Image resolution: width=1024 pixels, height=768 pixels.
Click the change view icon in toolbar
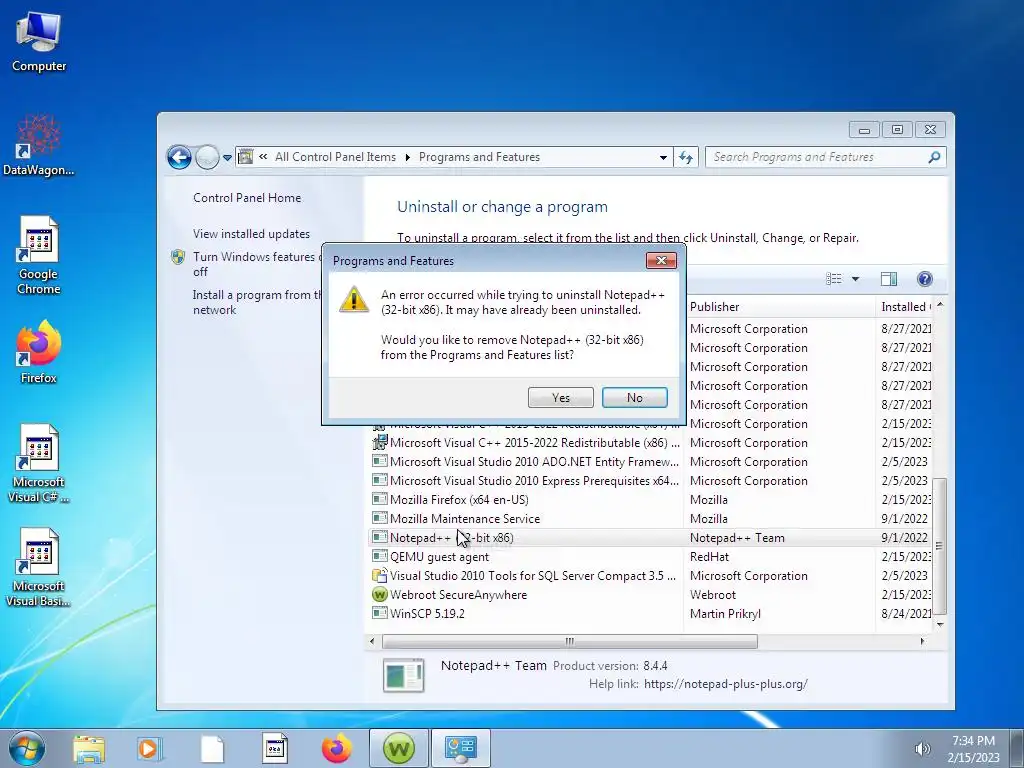[x=834, y=279]
